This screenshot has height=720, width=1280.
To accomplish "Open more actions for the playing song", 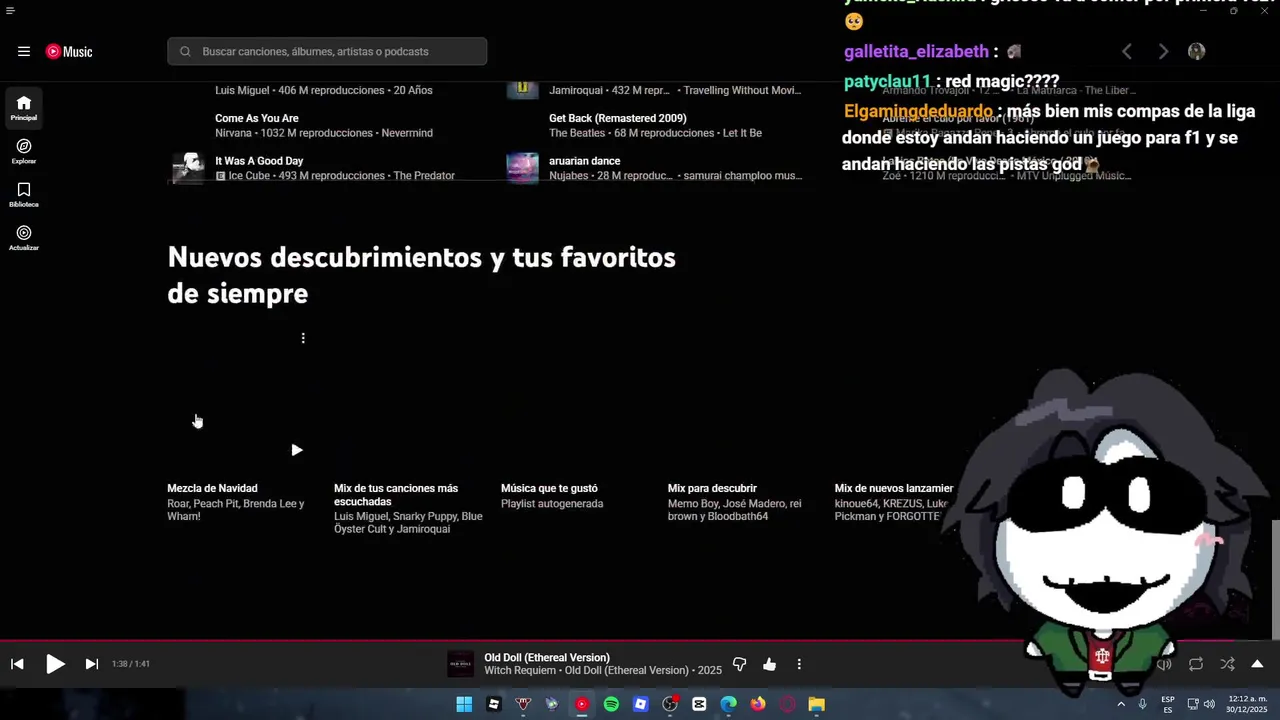I will coord(799,664).
